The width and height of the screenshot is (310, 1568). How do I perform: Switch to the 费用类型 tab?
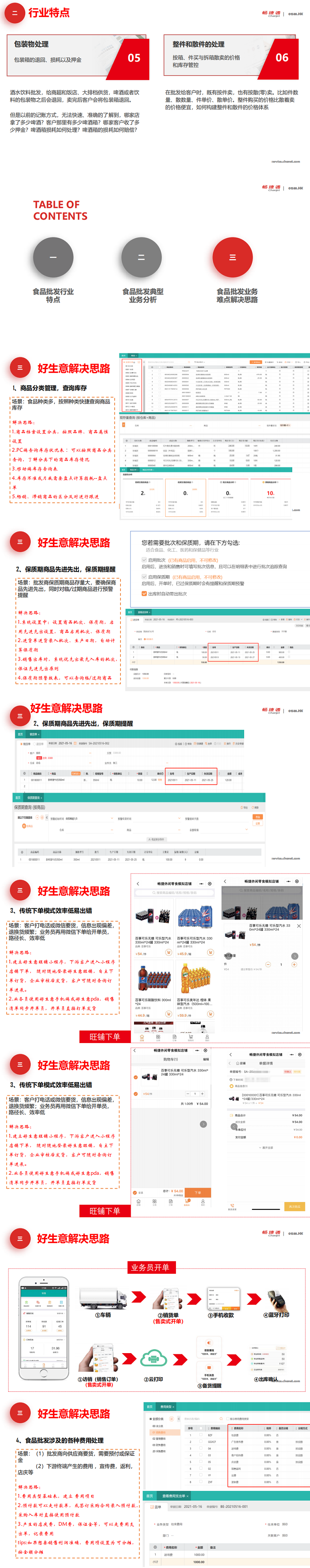(166, 1407)
